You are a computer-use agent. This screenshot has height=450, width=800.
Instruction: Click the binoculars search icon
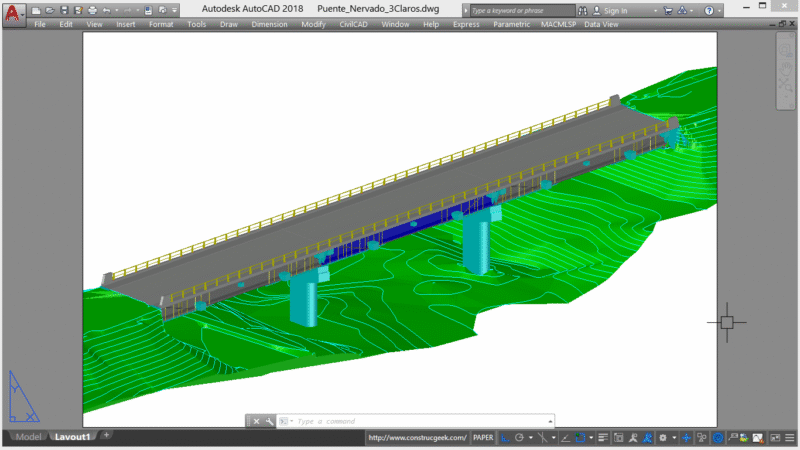point(582,10)
